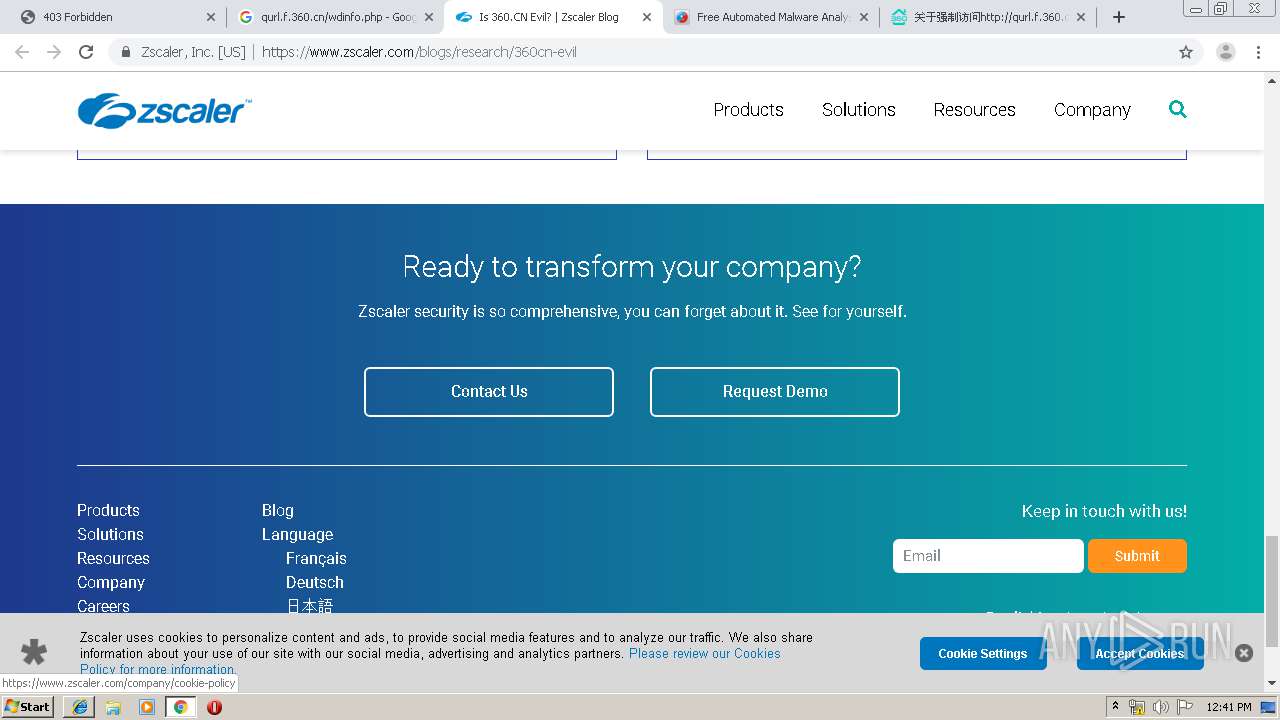
Task: Submit the email signup
Action: point(1137,556)
